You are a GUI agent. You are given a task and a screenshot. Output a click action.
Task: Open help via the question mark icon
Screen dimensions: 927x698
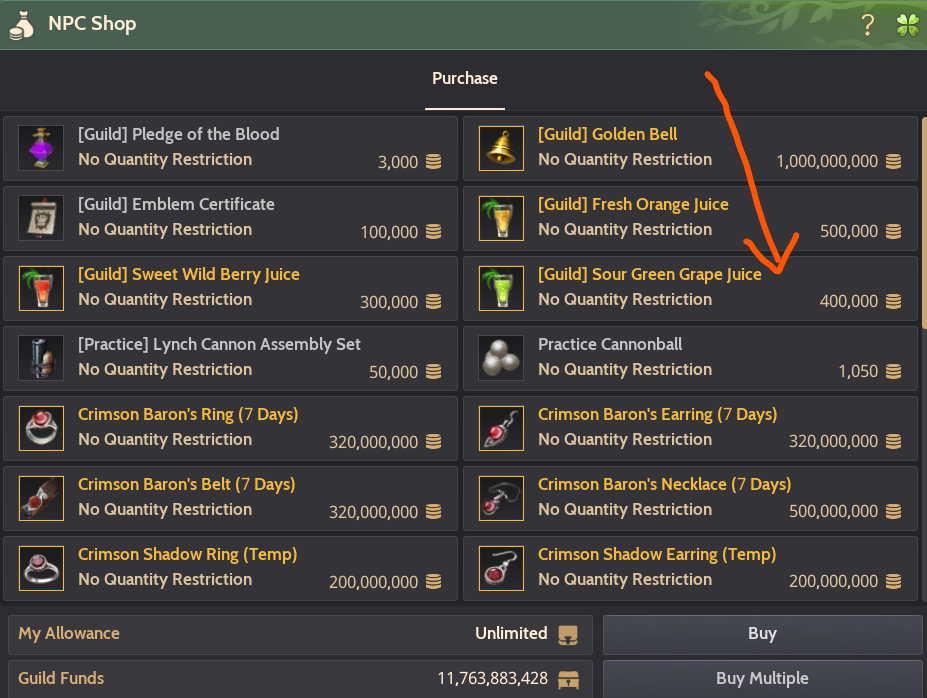pyautogui.click(x=866, y=24)
